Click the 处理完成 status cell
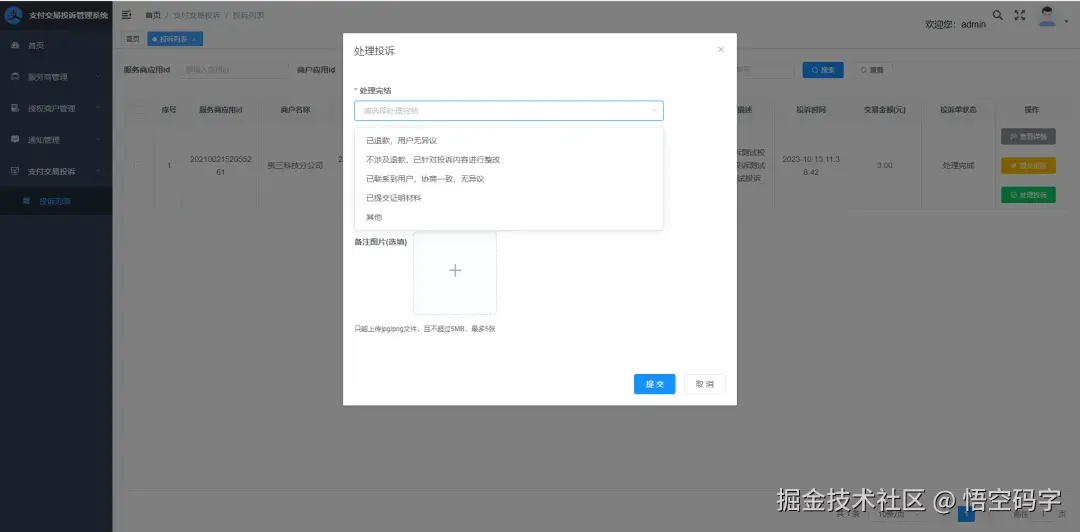1080x532 pixels. 958,165
